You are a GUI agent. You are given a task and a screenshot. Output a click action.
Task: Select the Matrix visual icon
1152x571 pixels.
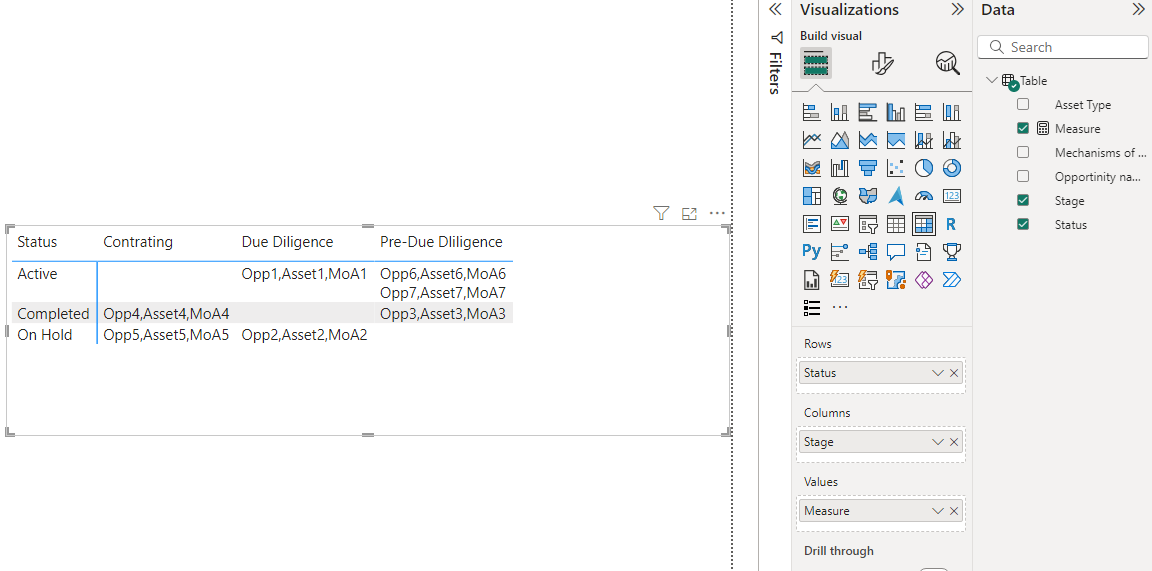click(924, 224)
